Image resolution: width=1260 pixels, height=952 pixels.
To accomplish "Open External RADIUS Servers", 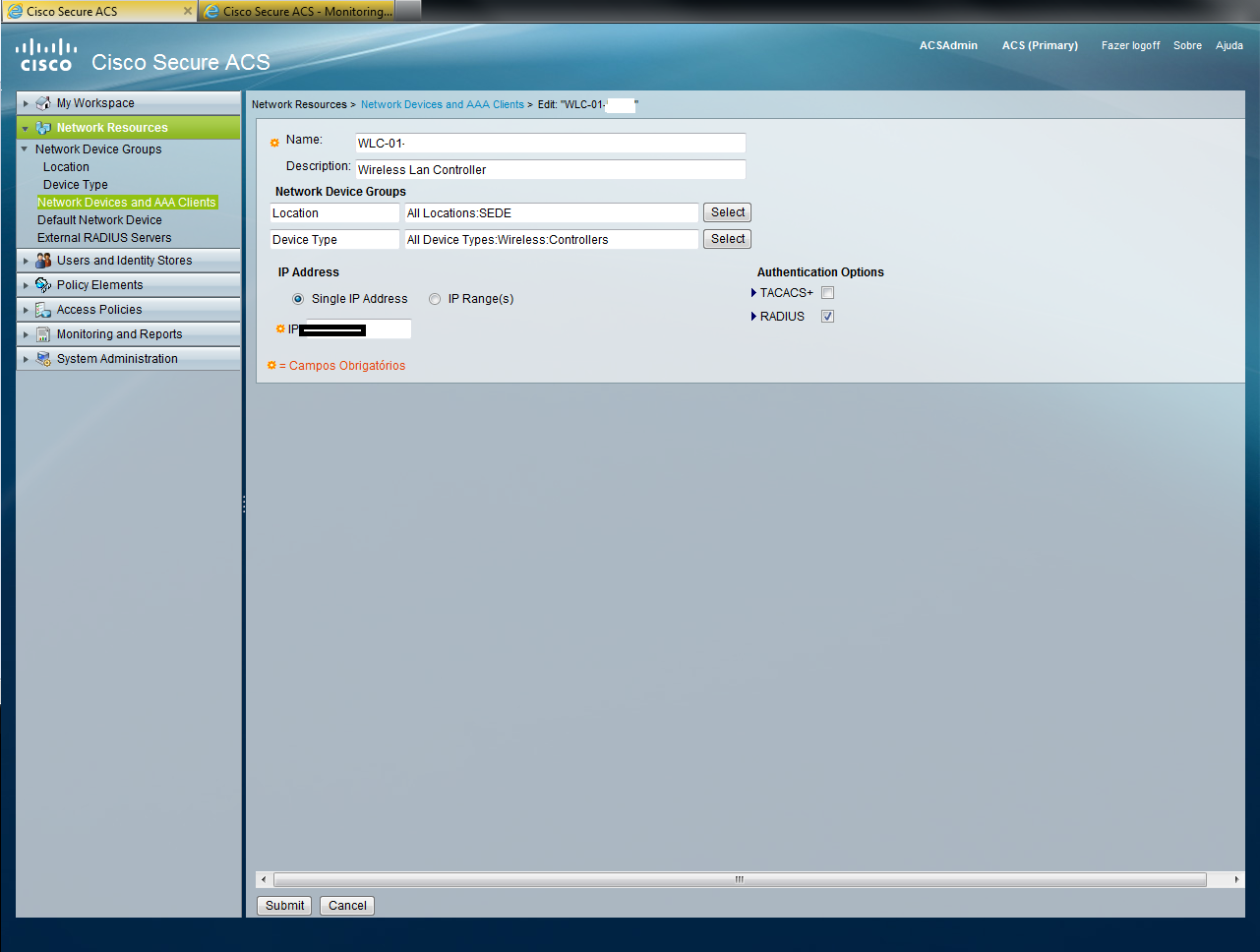I will (104, 238).
